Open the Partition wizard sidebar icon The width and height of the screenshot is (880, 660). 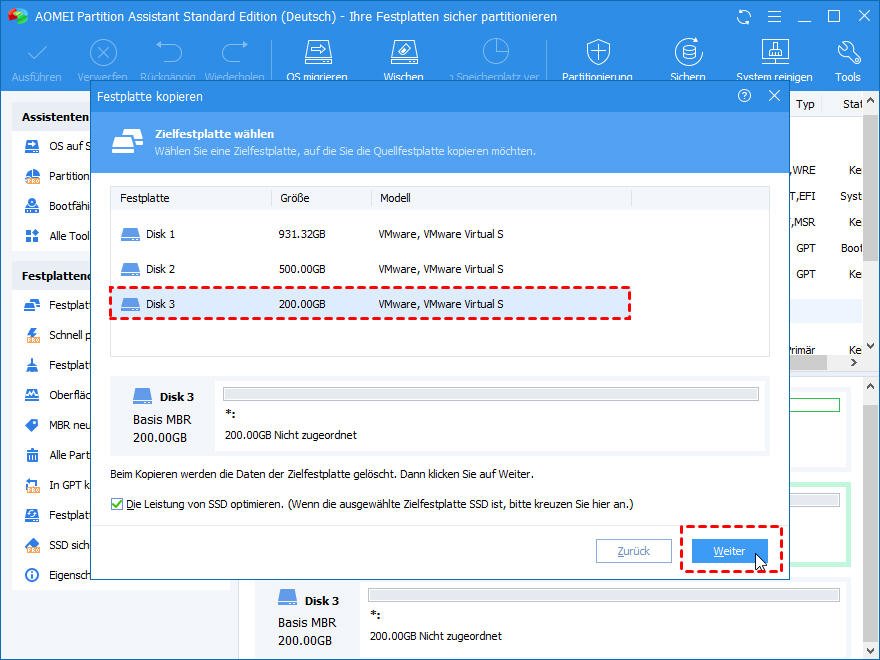[32, 176]
